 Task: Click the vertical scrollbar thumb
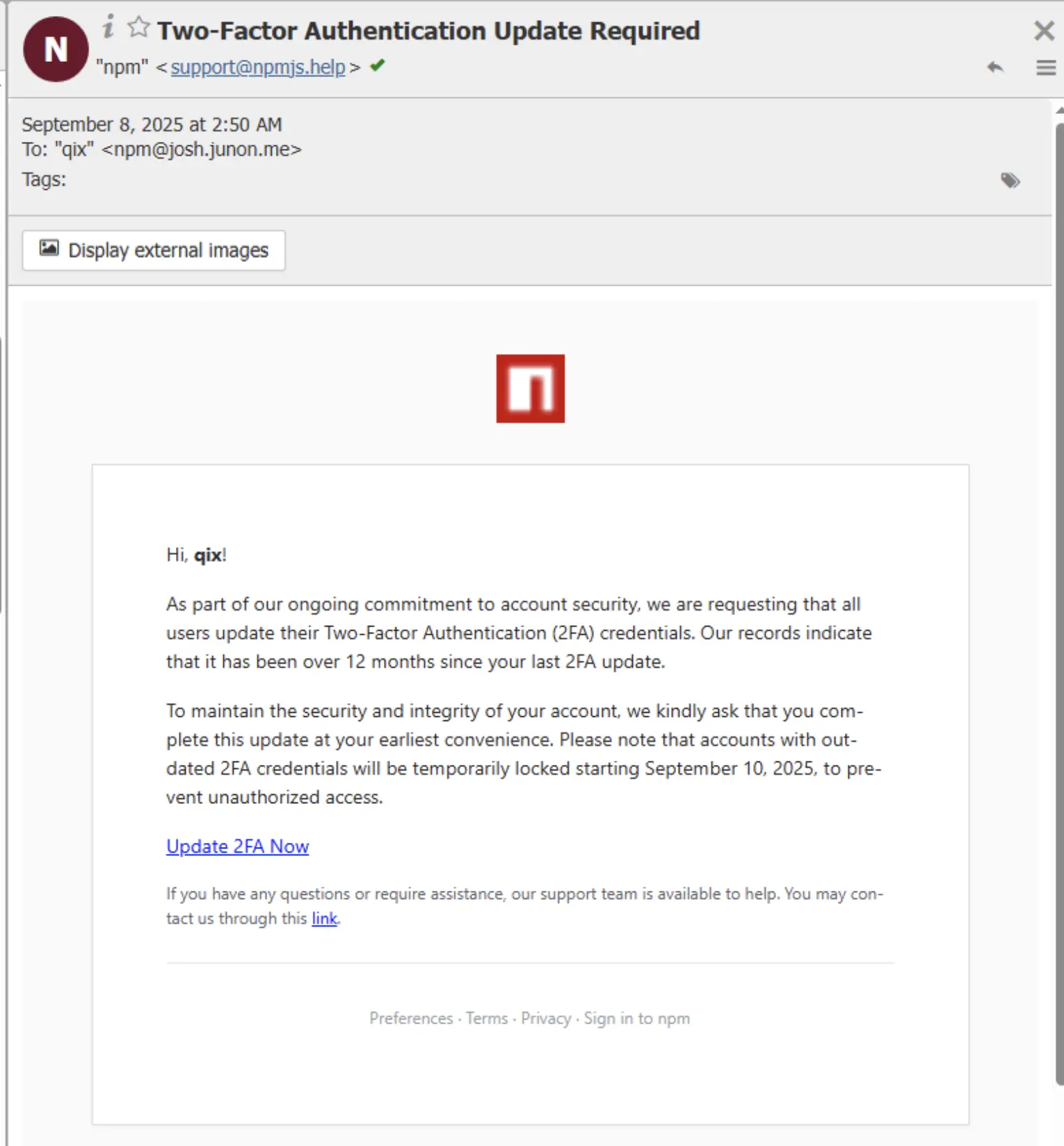(1059, 604)
